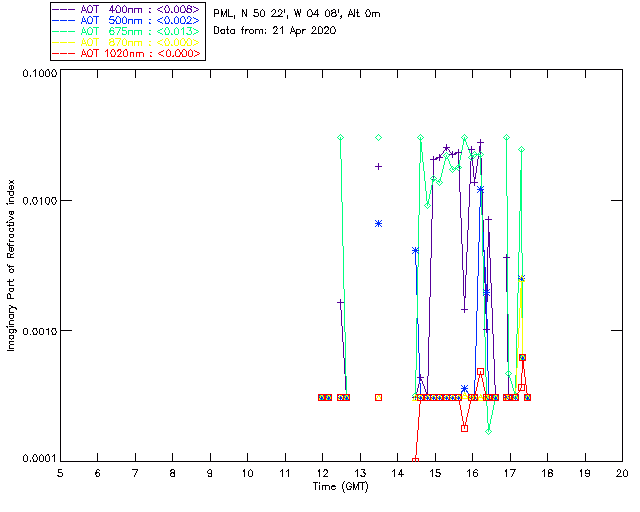Click the x-axis tick label 18

[x=547, y=473]
